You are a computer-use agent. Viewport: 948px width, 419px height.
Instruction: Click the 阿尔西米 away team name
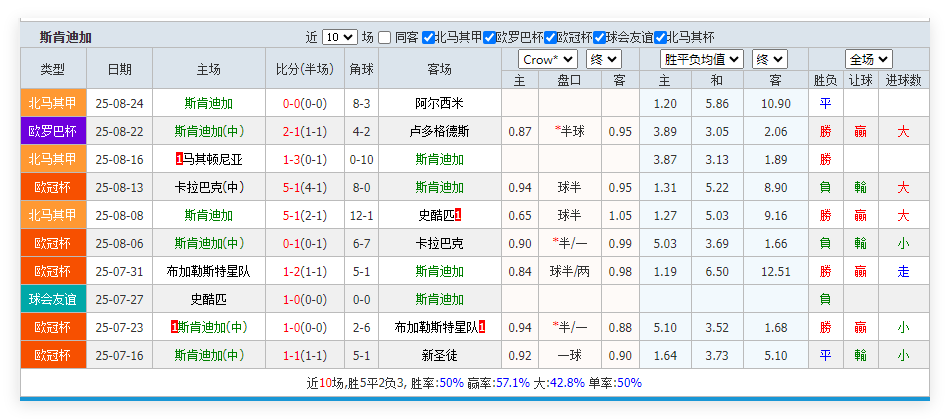[x=439, y=103]
